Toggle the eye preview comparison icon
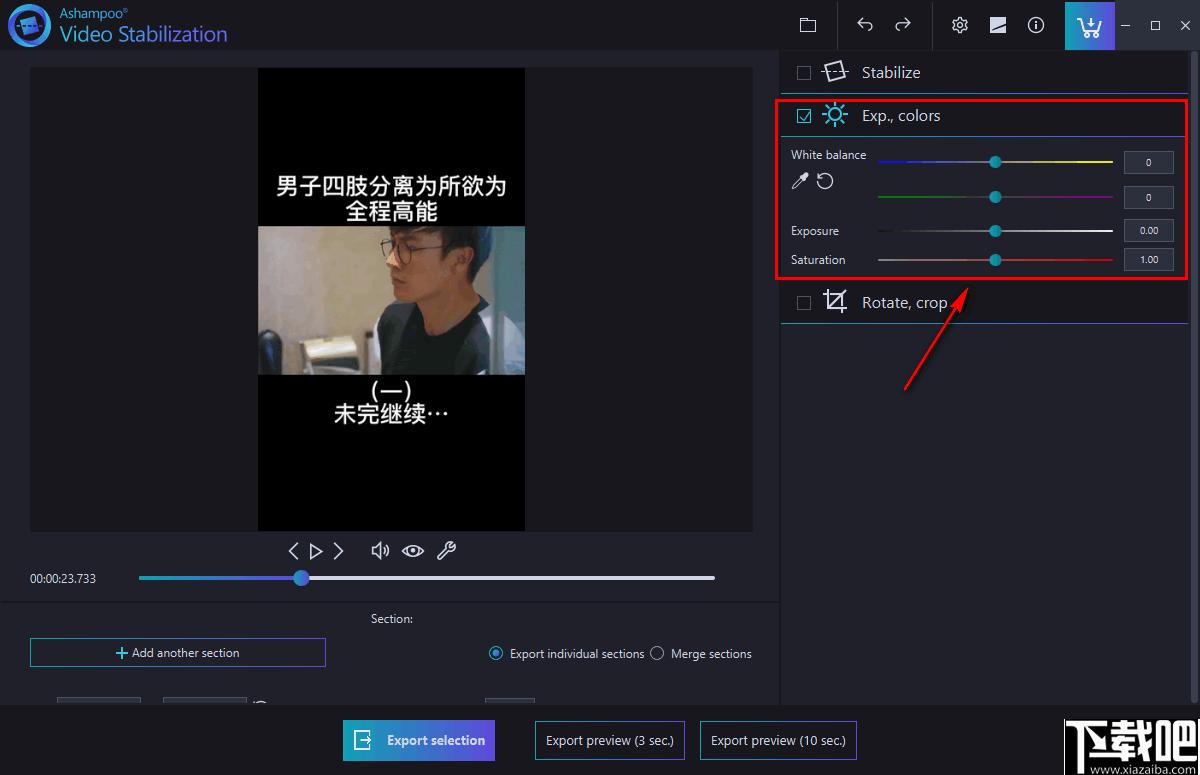The width and height of the screenshot is (1200, 775). (x=413, y=551)
